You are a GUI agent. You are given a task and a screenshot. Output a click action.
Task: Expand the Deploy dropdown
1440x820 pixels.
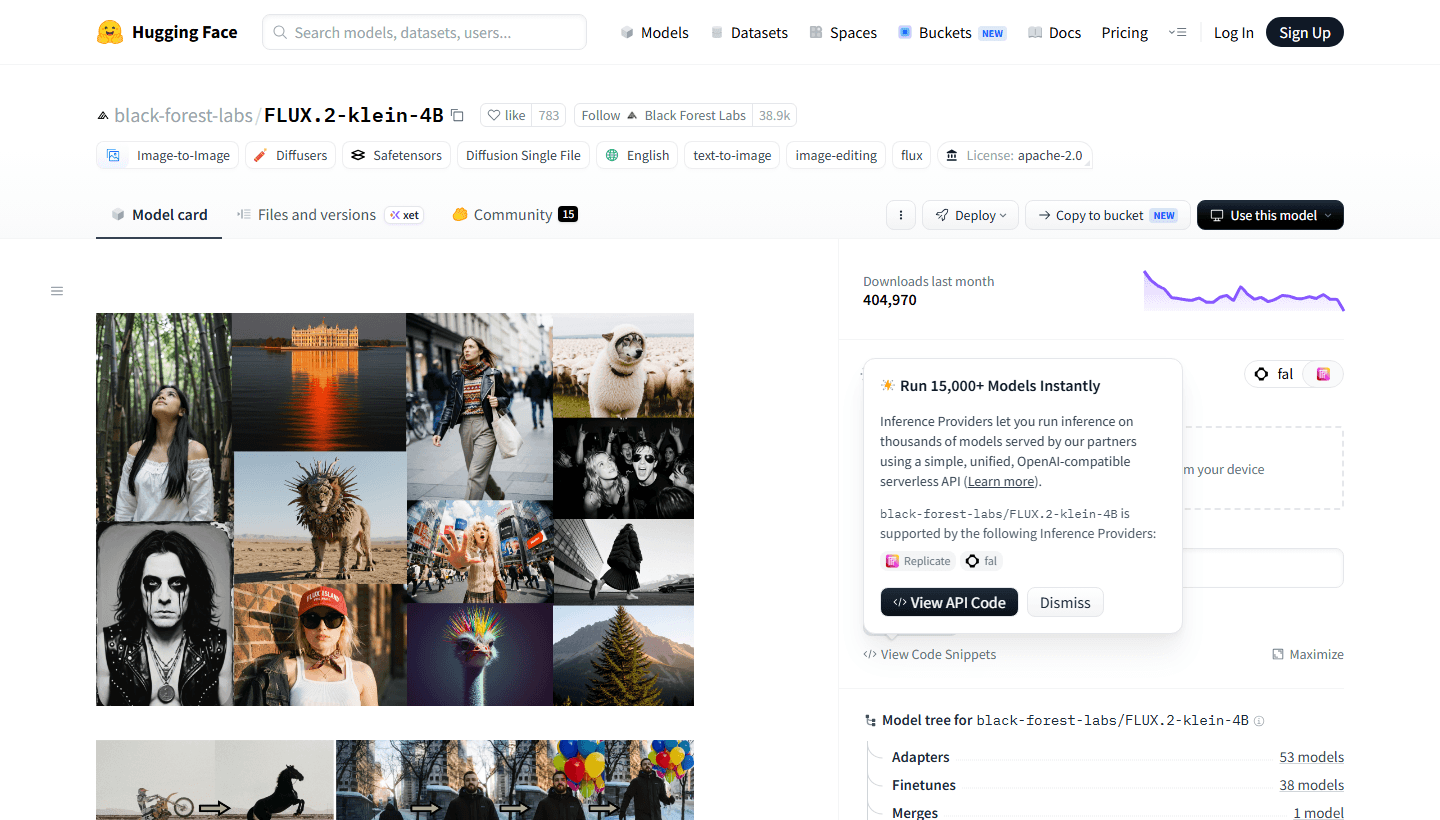coord(970,215)
